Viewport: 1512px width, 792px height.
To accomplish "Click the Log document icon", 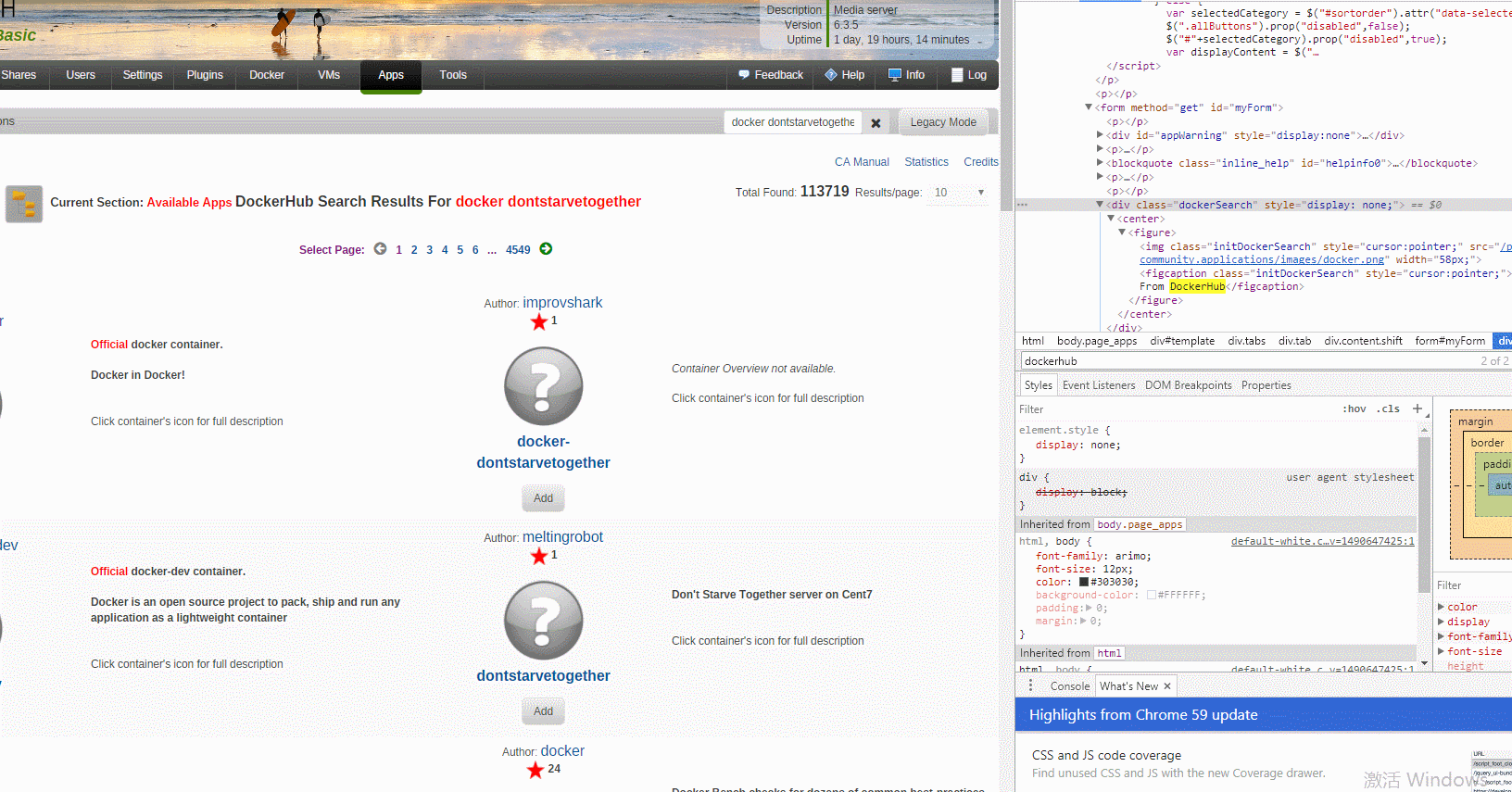I will point(958,75).
